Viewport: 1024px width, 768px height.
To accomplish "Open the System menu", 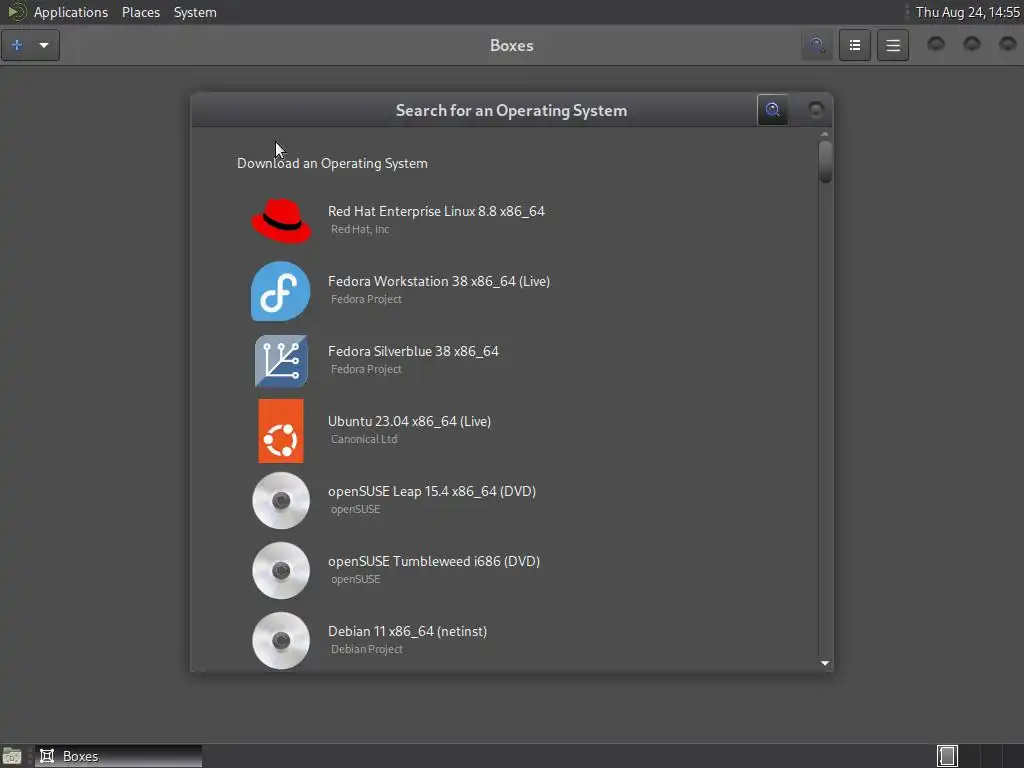I will pos(195,12).
